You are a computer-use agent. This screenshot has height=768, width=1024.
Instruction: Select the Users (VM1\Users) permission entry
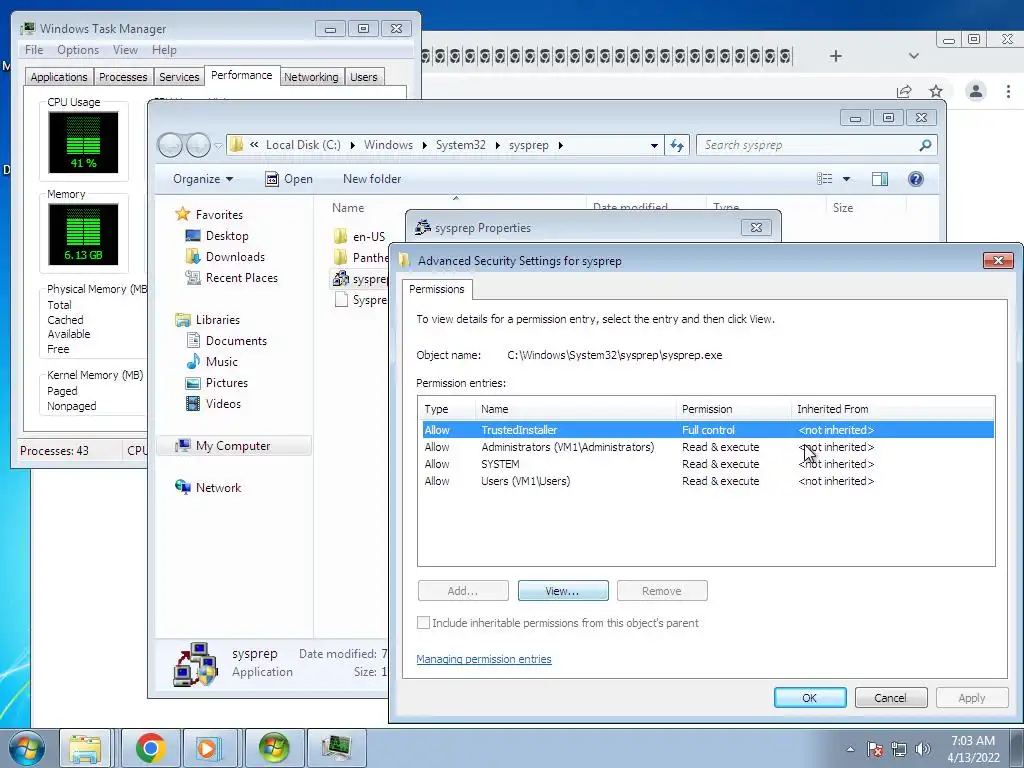click(x=707, y=481)
